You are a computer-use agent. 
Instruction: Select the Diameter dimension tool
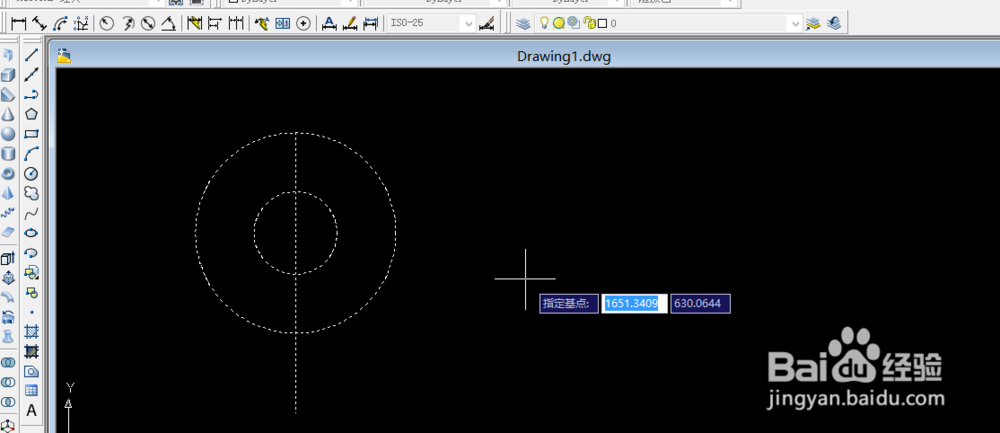(x=148, y=24)
